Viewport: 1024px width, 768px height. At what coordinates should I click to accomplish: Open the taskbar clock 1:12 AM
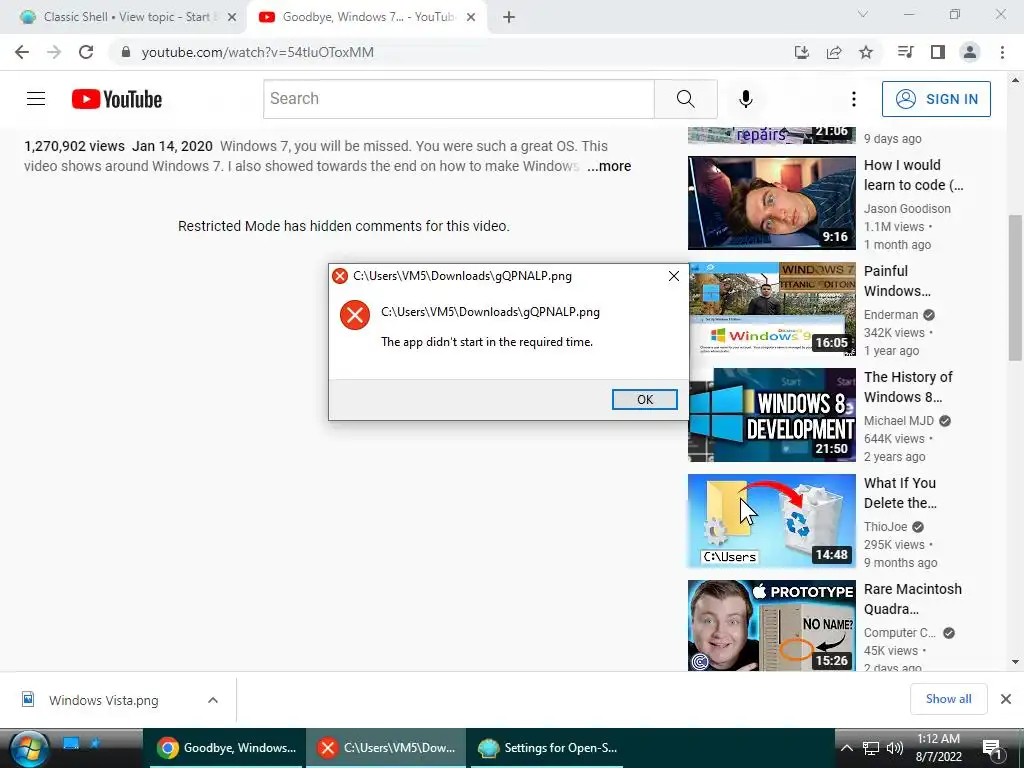click(x=939, y=748)
